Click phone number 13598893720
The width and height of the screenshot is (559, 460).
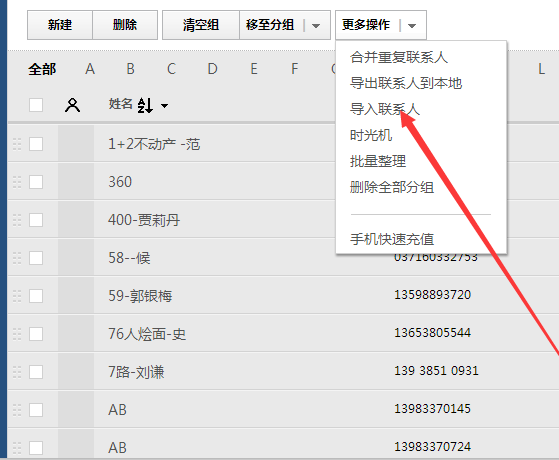click(x=432, y=295)
